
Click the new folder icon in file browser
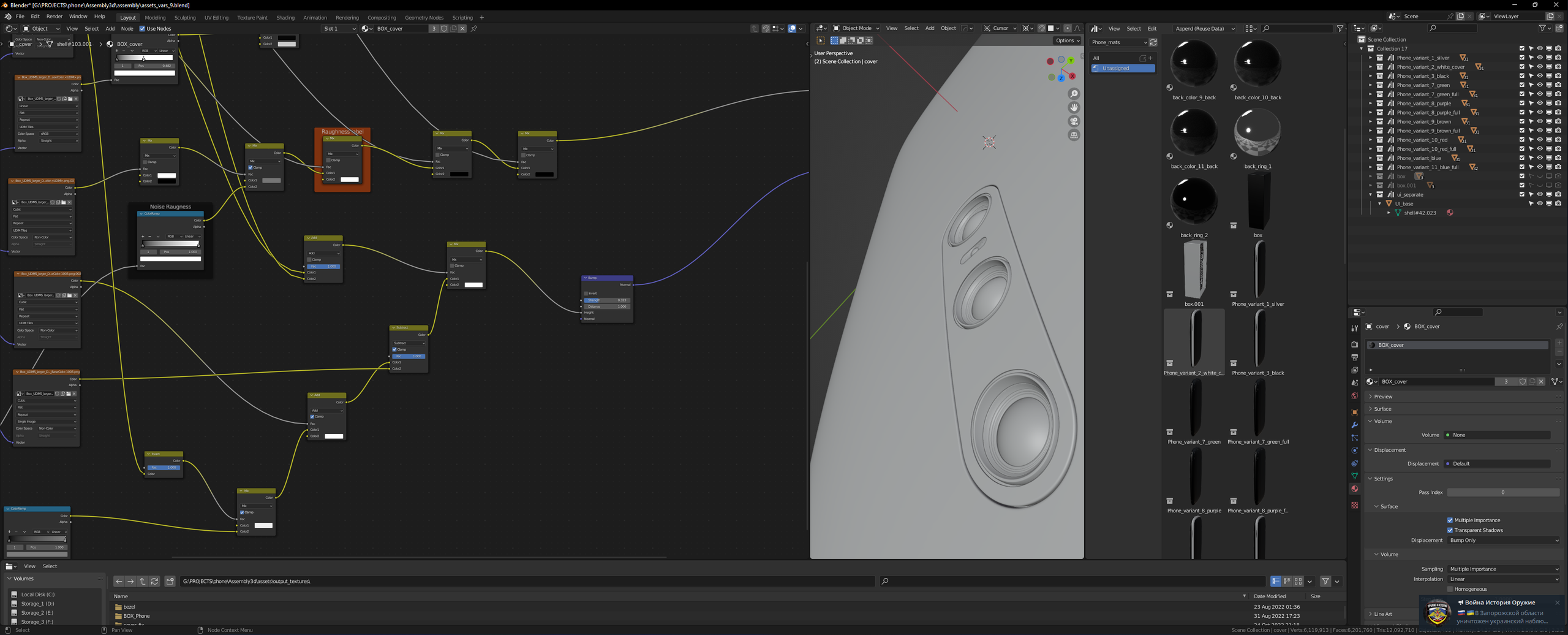[x=170, y=581]
